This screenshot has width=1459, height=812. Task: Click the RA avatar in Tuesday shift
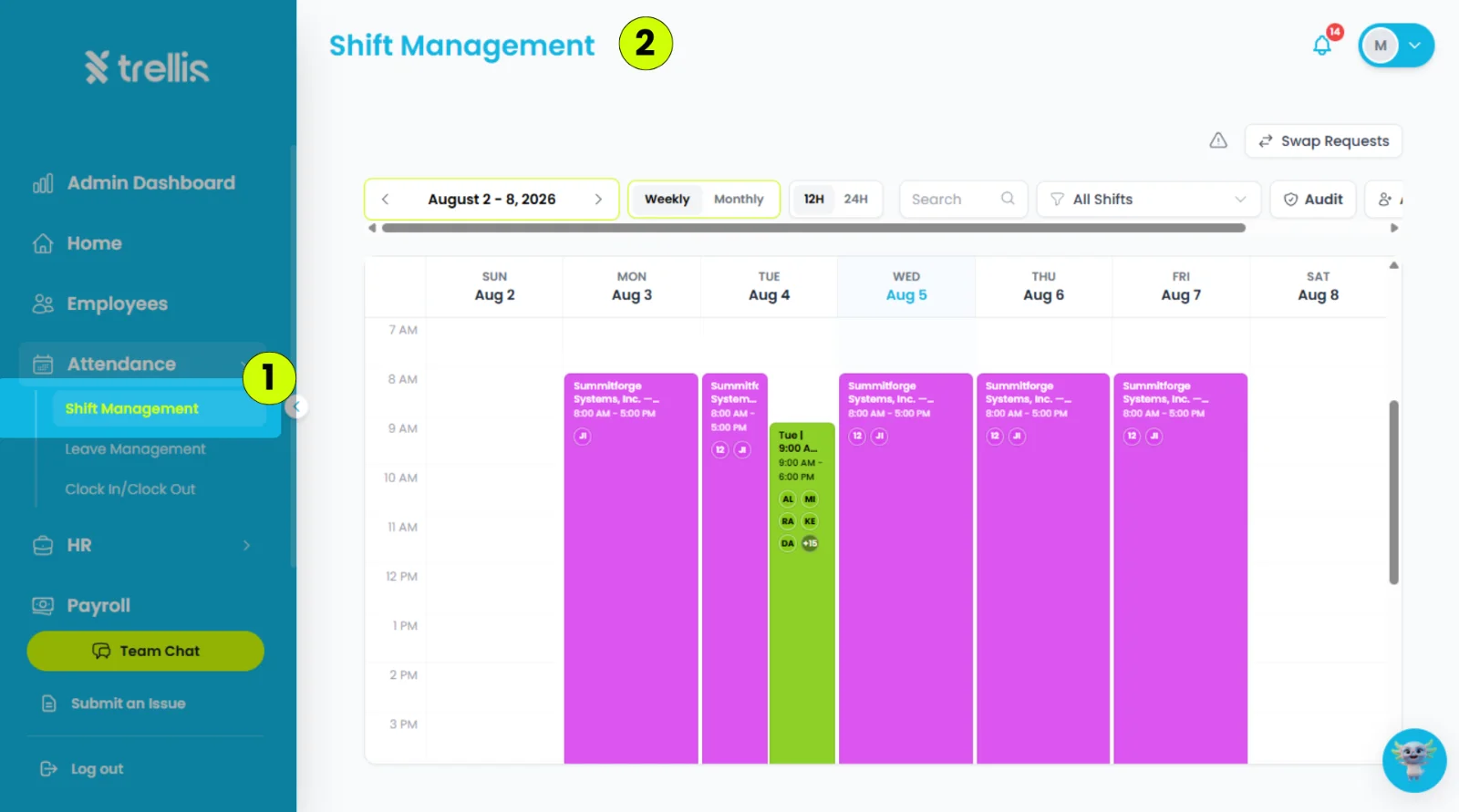pyautogui.click(x=788, y=521)
